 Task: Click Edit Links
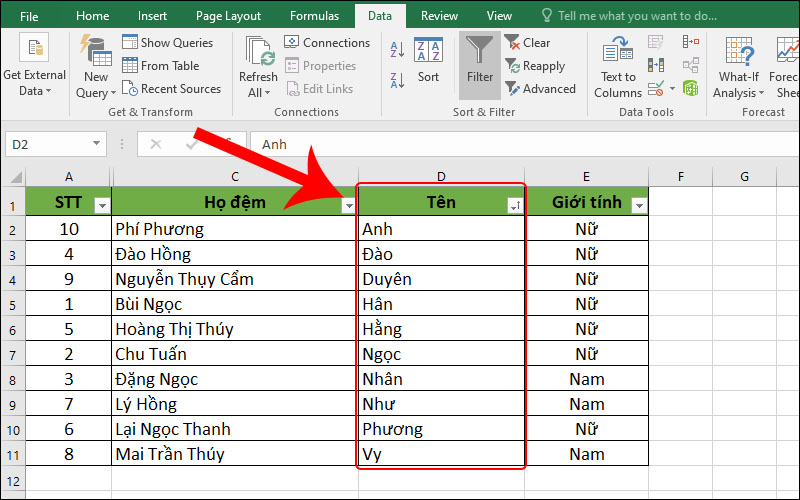click(x=319, y=89)
